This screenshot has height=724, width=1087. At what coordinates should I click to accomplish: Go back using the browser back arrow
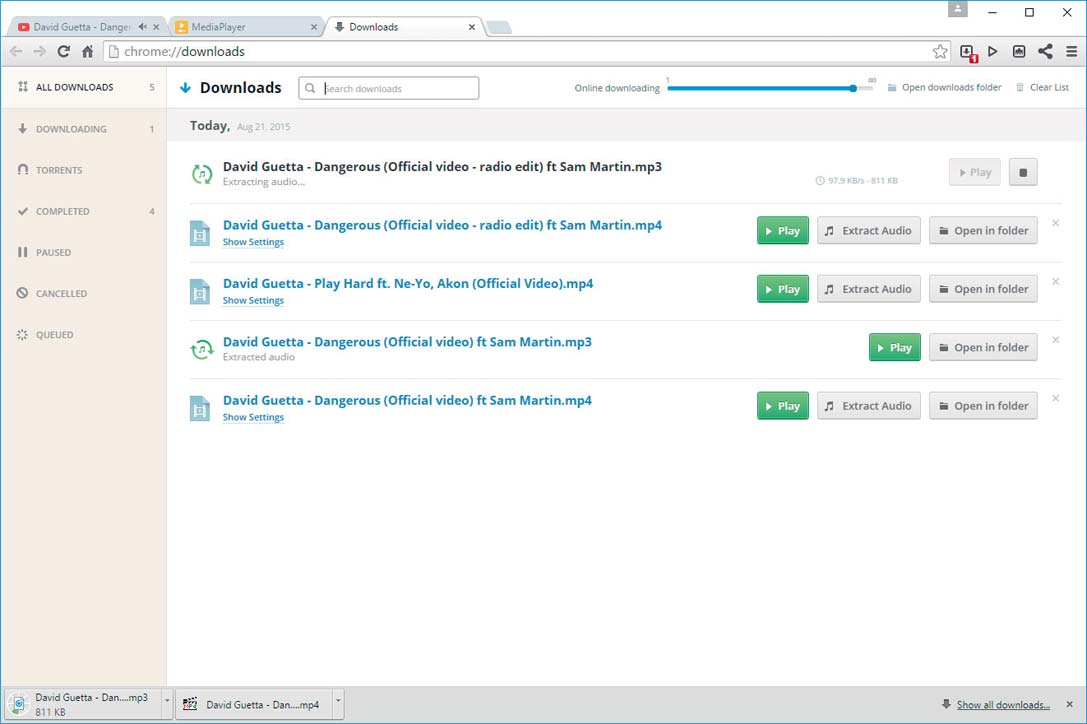tap(17, 51)
